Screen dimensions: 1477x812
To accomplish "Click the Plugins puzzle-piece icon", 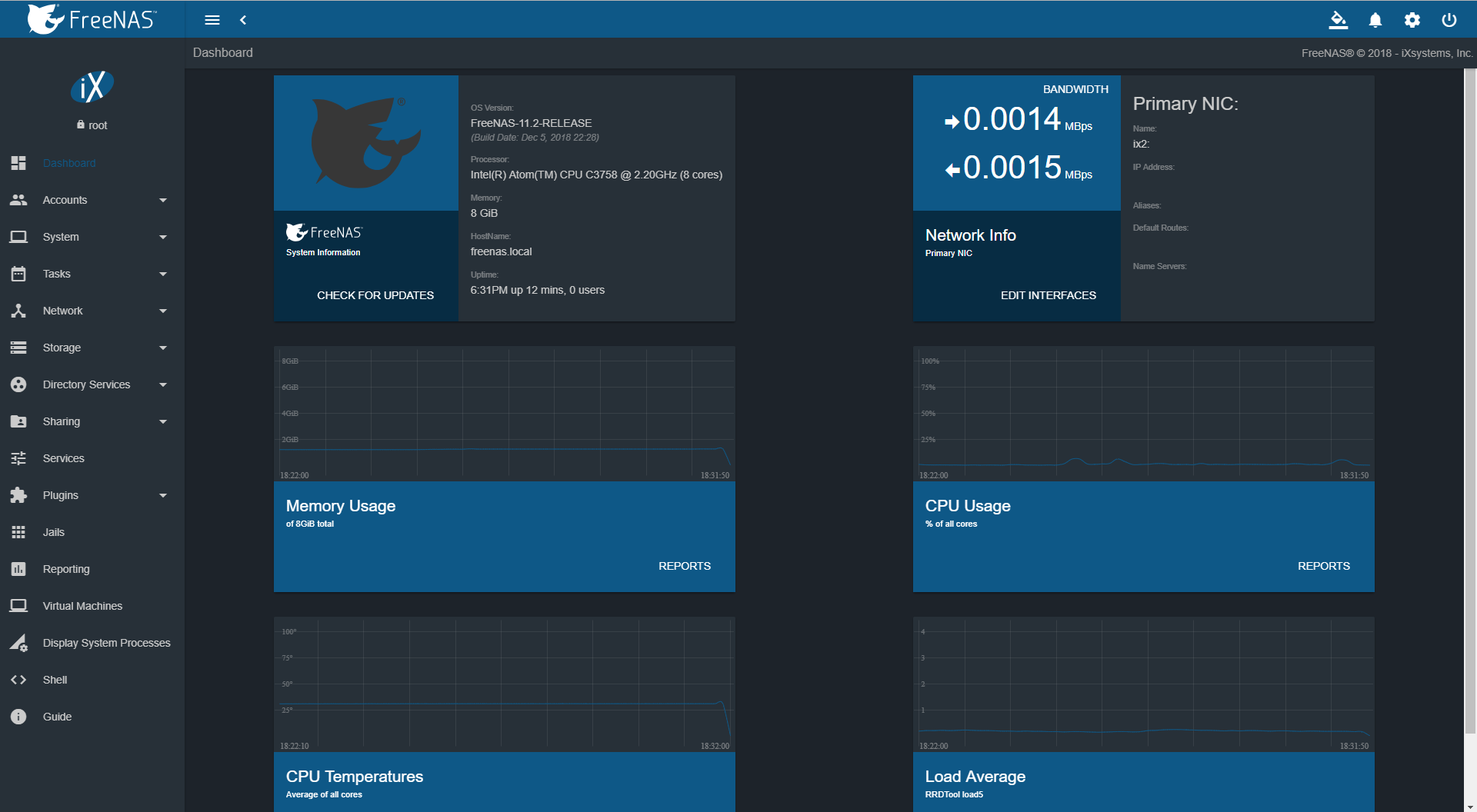I will [18, 495].
